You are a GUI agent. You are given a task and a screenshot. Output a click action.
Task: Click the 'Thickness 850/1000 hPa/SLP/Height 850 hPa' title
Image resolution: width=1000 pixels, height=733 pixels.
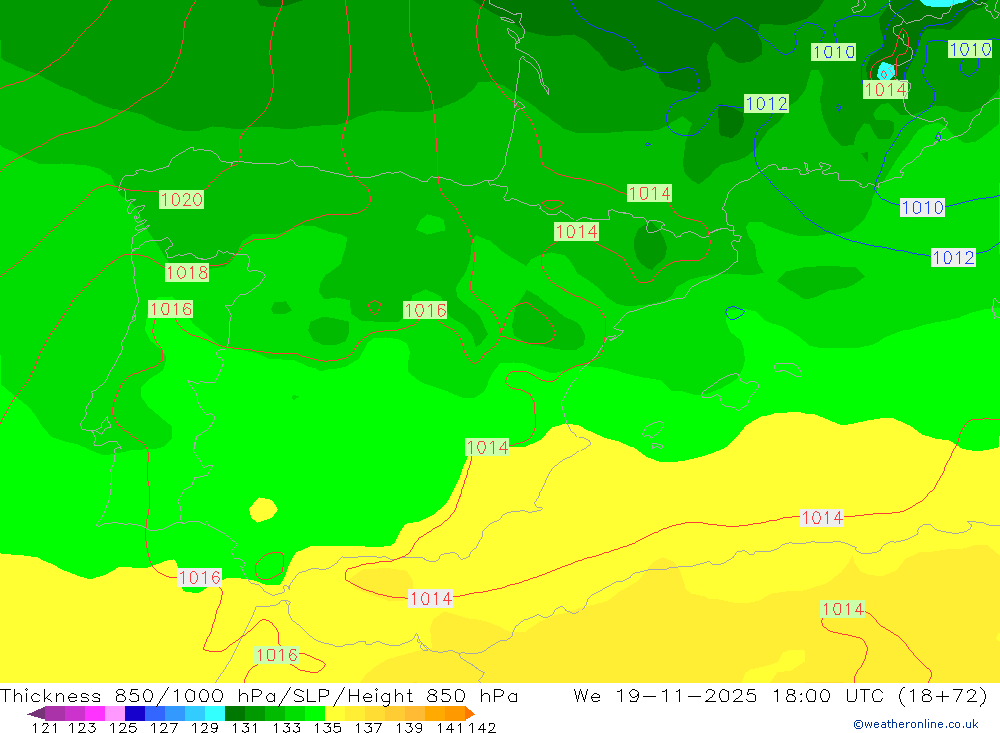[259, 695]
